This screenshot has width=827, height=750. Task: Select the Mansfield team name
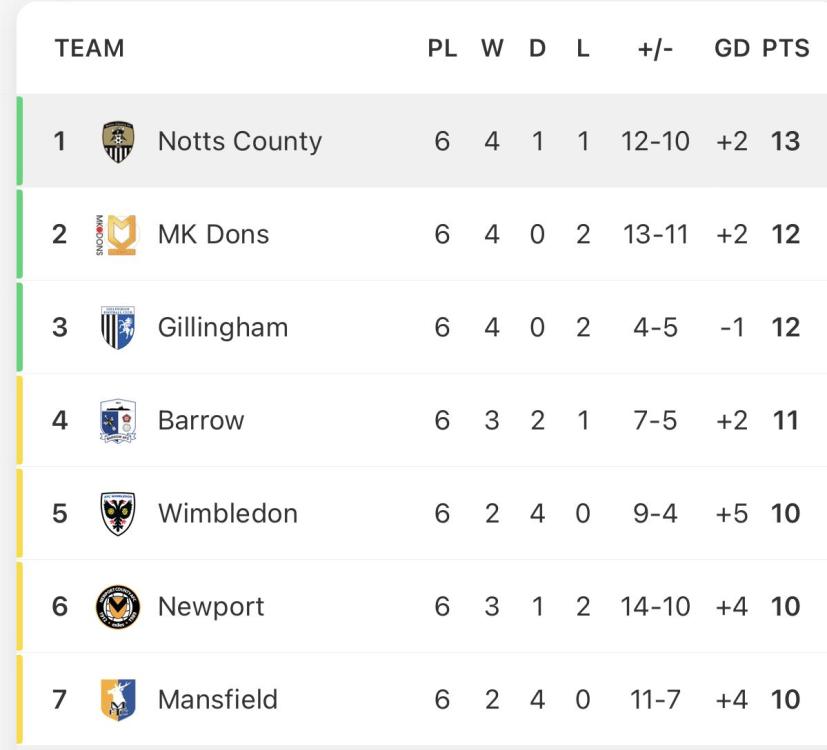tap(217, 699)
